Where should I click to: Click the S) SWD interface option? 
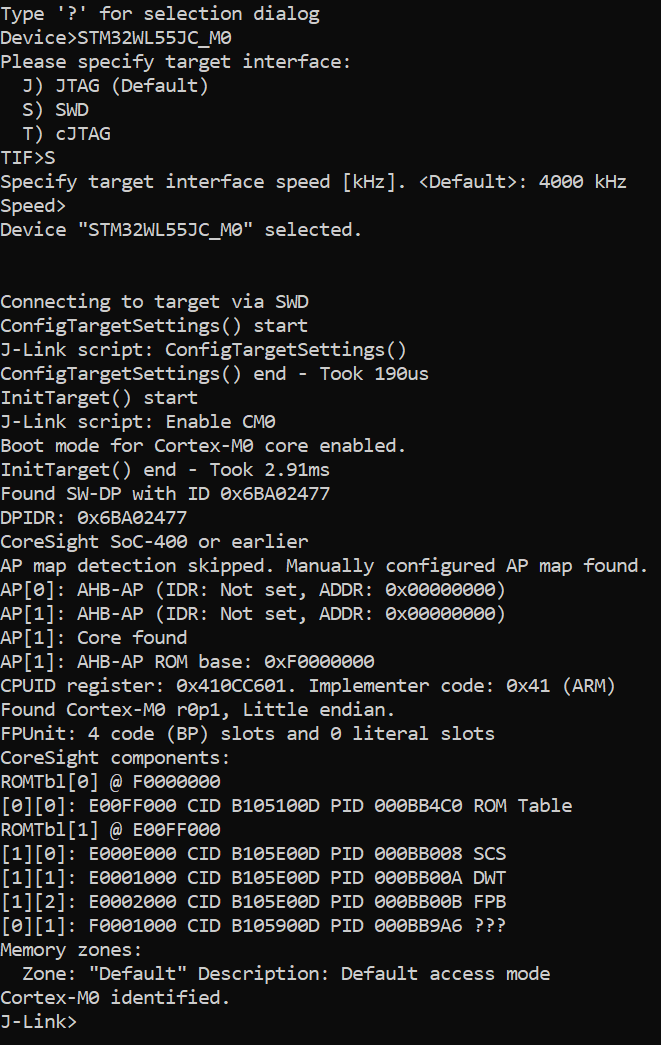point(55,110)
